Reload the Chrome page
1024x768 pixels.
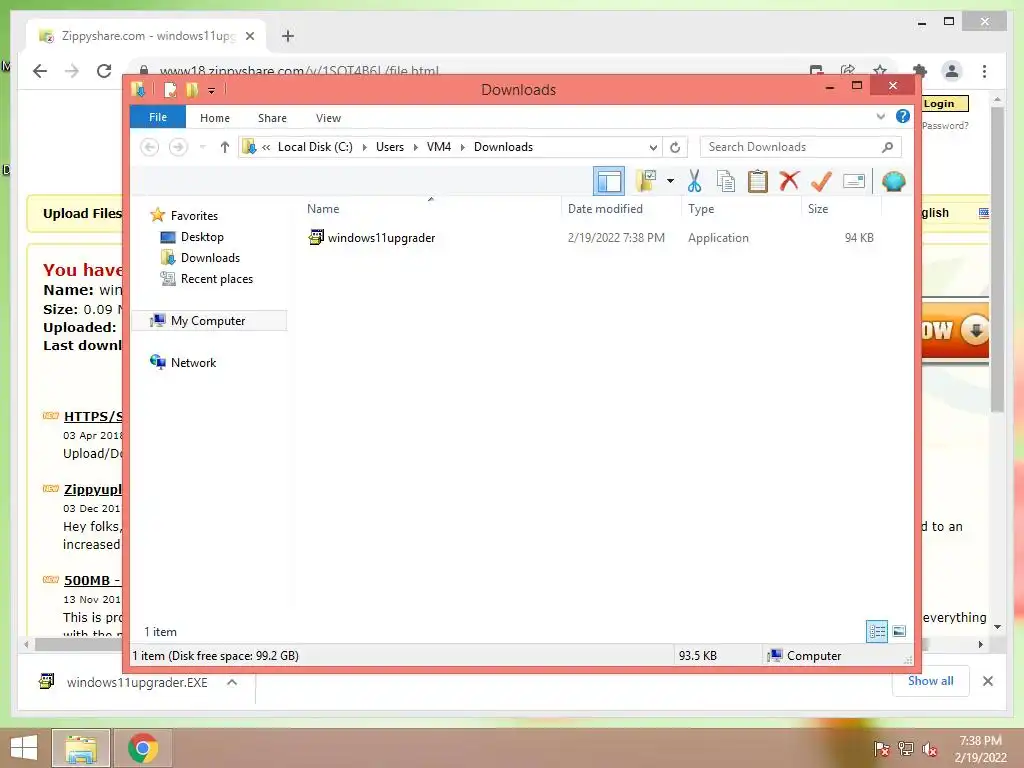pos(103,71)
